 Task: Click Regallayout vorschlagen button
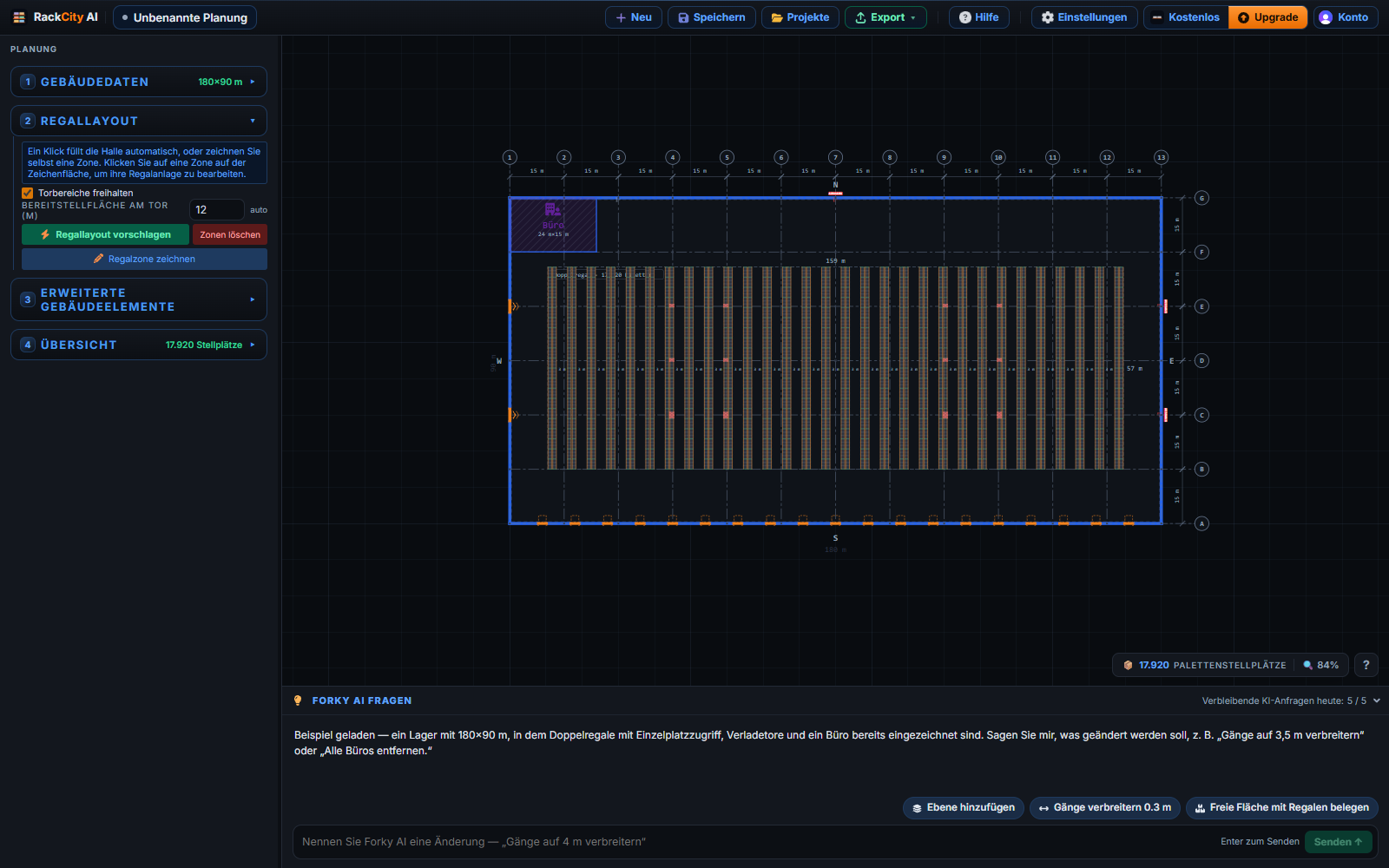pyautogui.click(x=105, y=234)
